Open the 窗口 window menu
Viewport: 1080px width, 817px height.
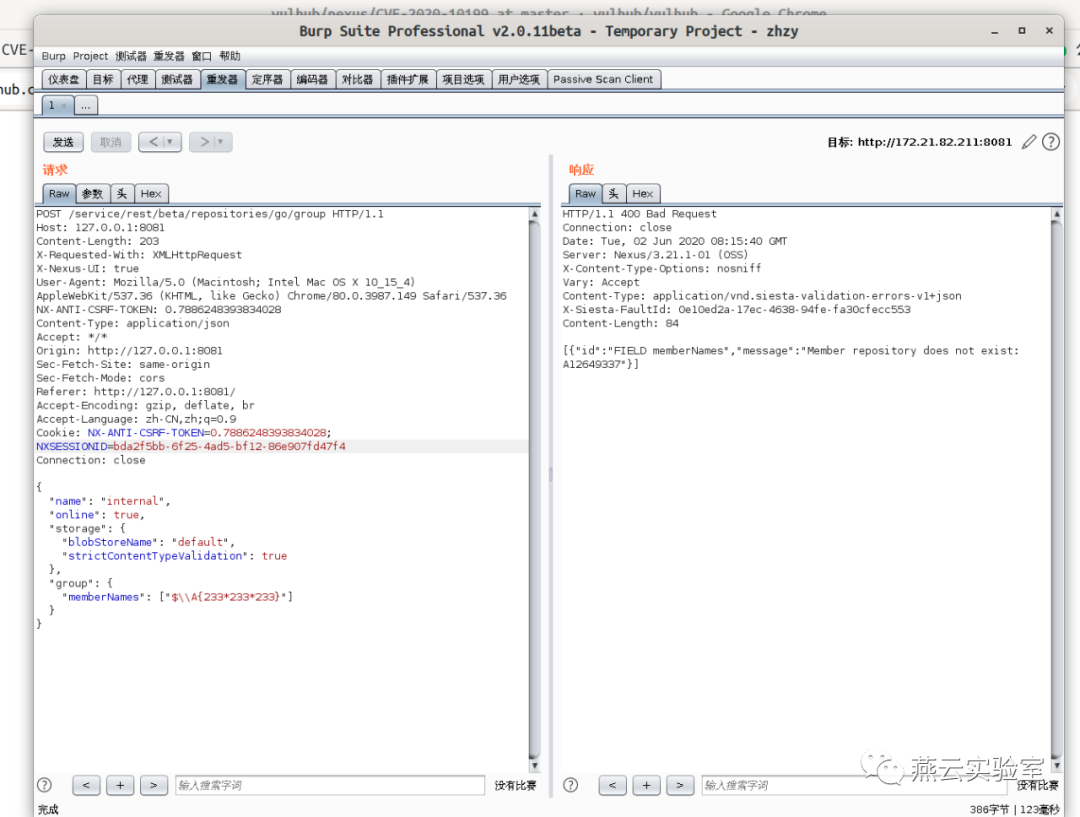202,56
